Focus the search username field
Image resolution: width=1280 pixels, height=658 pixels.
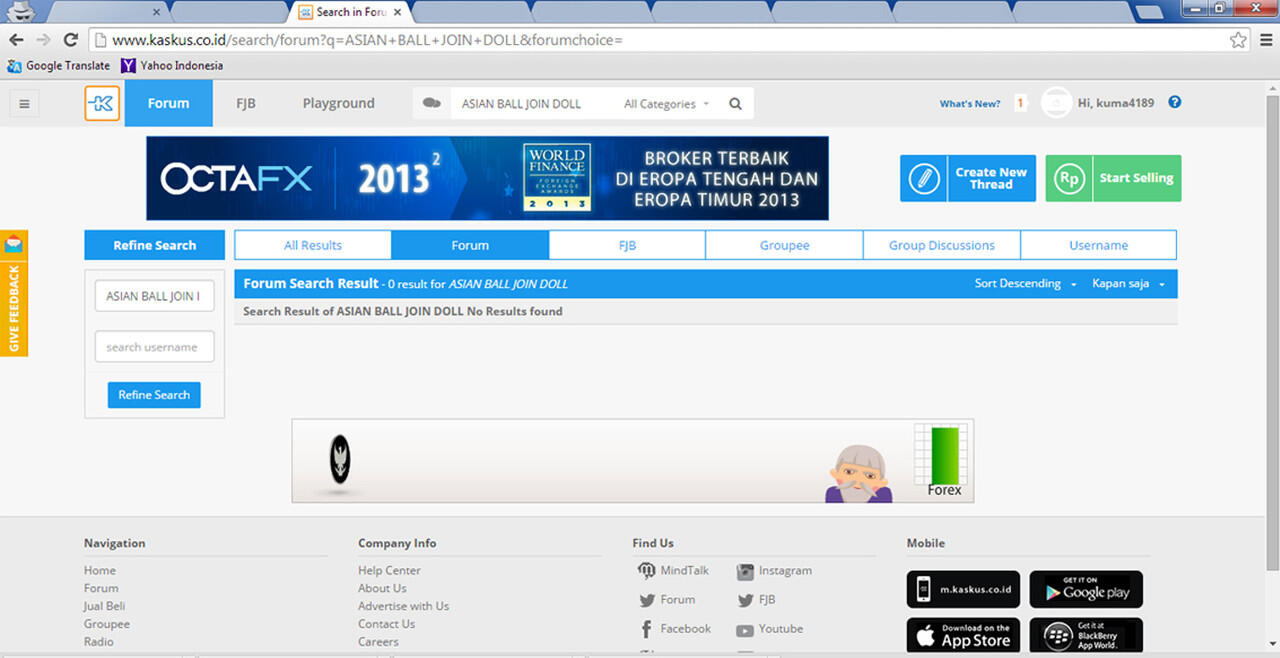point(154,347)
